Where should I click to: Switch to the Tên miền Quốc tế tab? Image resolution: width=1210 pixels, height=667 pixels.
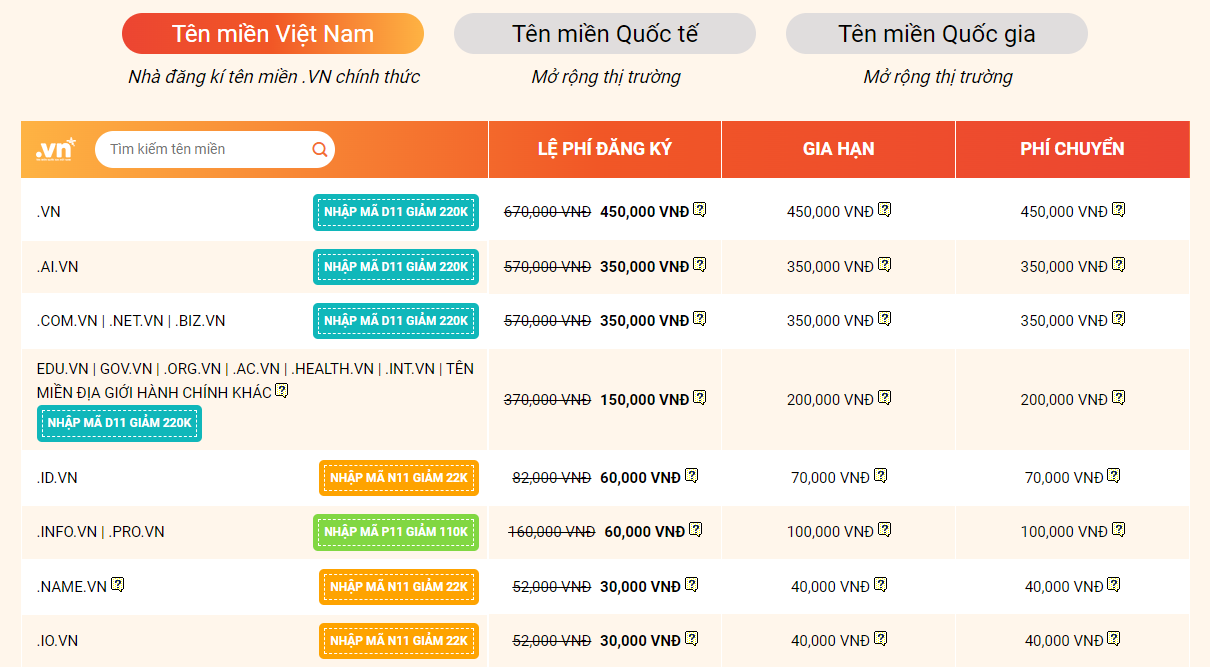[604, 33]
